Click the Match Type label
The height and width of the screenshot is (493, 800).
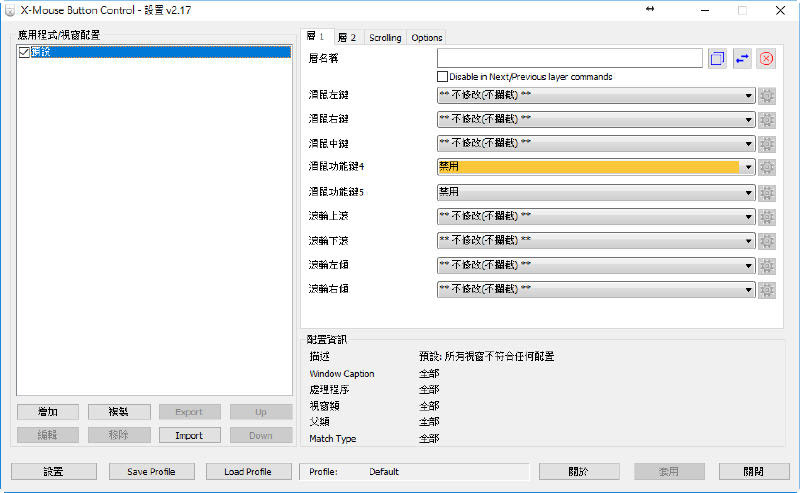point(333,438)
